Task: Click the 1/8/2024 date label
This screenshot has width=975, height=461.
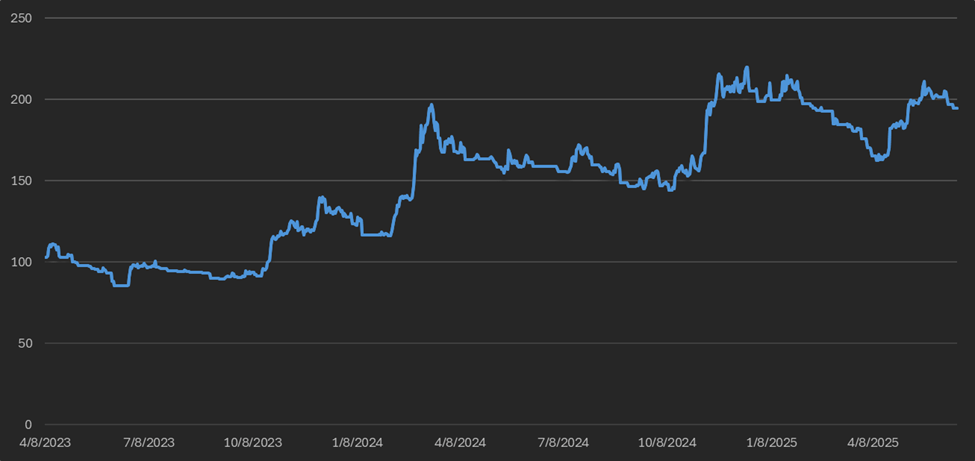Action: pyautogui.click(x=358, y=443)
